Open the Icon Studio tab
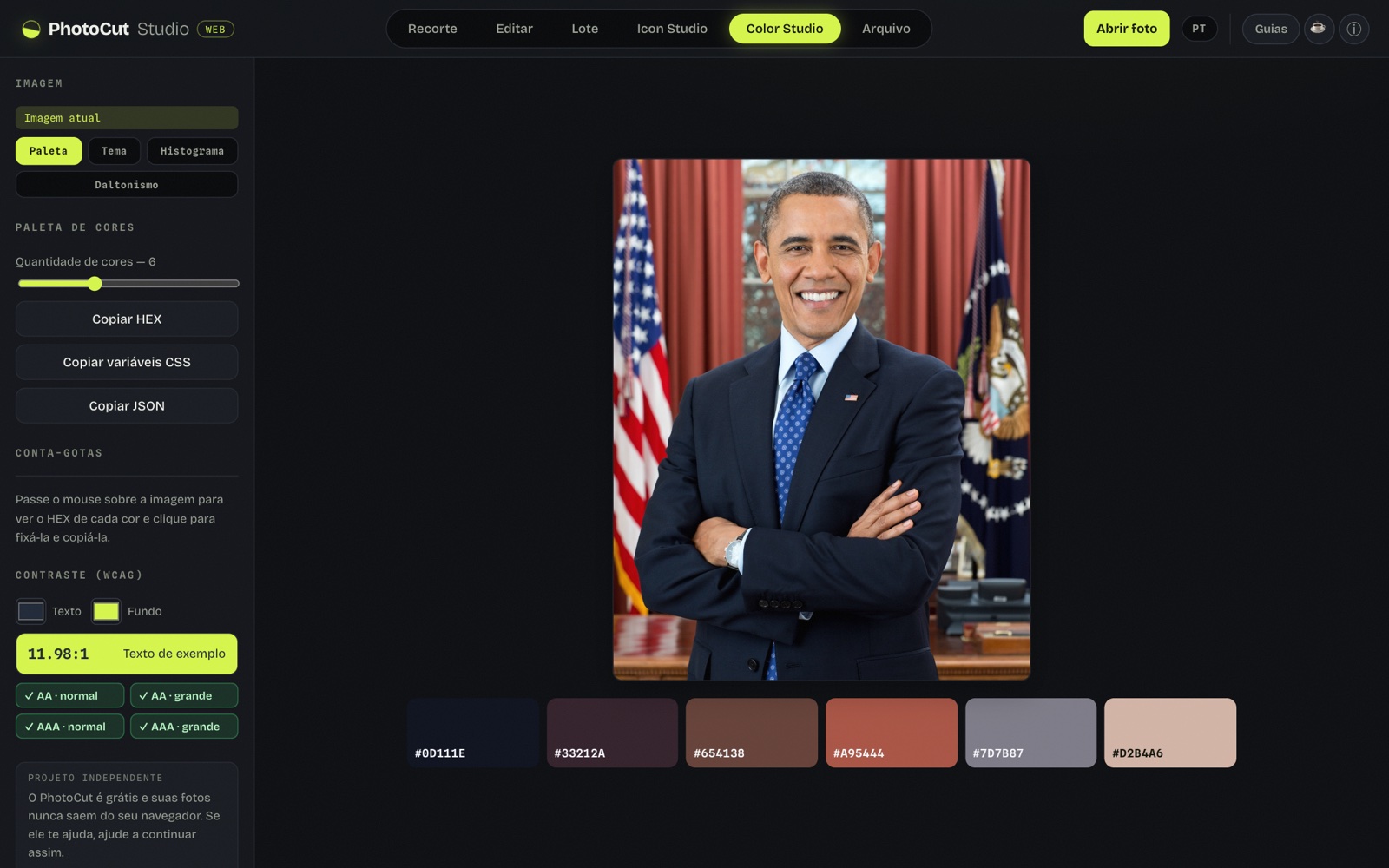This screenshot has height=868, width=1389. point(672,29)
